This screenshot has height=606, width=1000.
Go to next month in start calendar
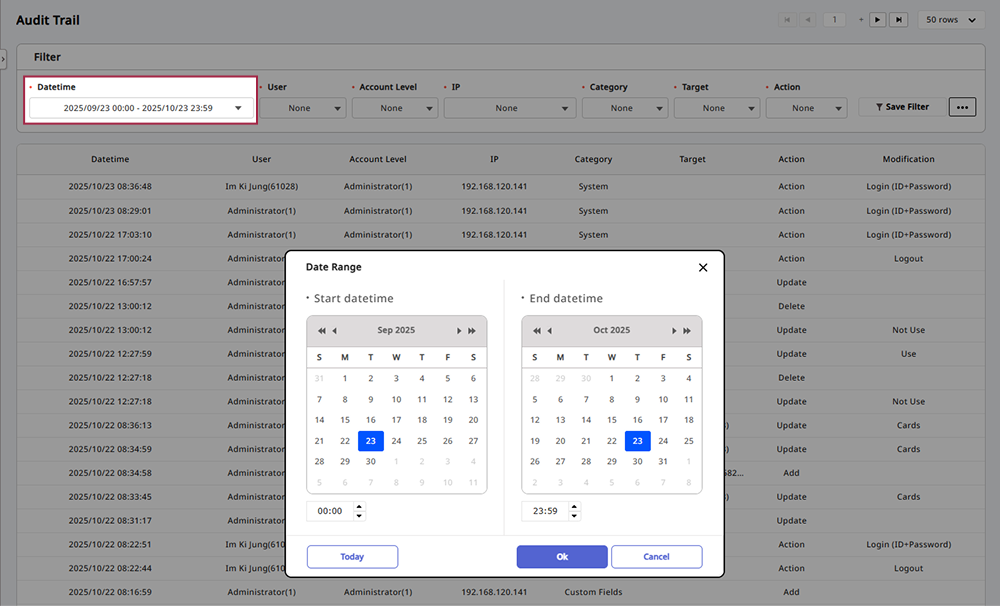tap(459, 331)
